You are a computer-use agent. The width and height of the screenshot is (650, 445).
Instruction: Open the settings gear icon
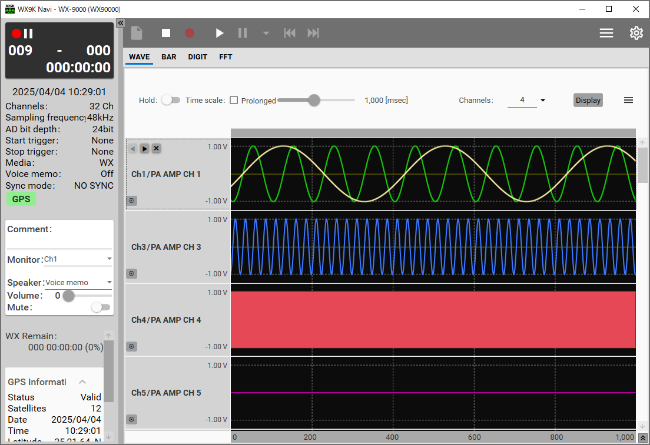636,33
